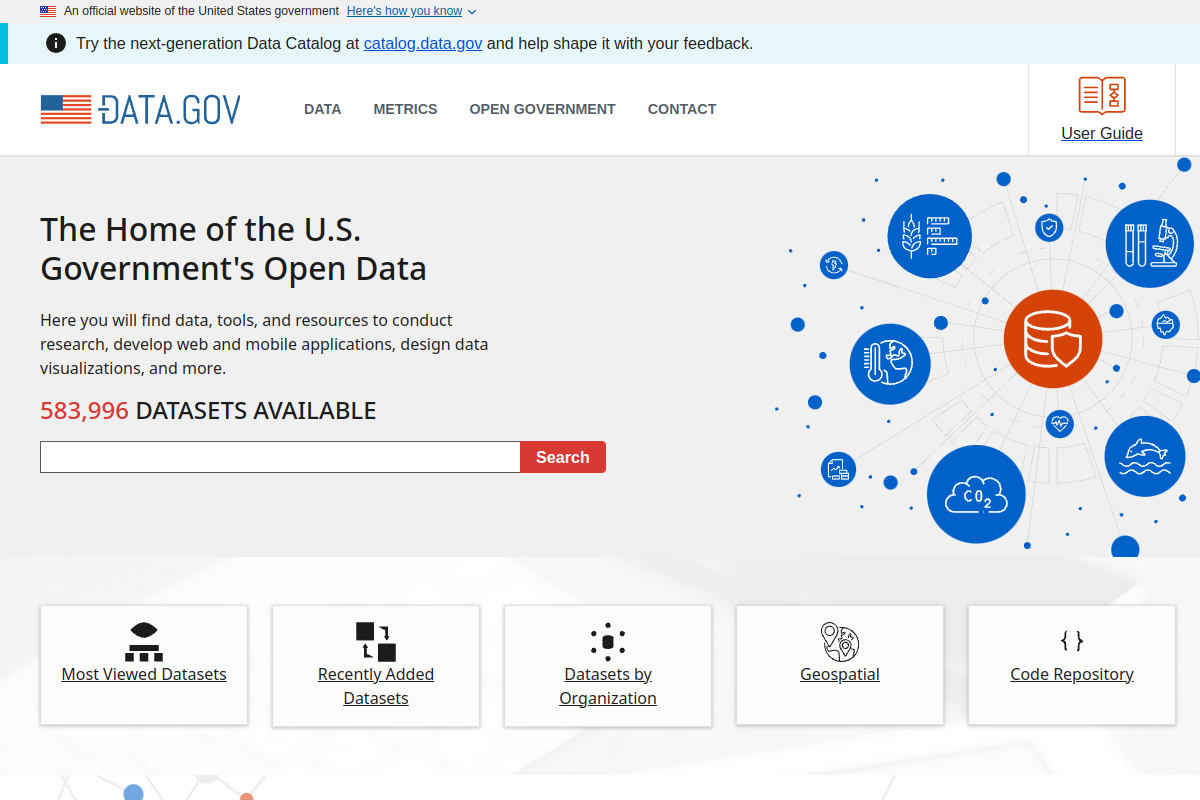Click the test tubes and microscope icon

pos(1150,243)
